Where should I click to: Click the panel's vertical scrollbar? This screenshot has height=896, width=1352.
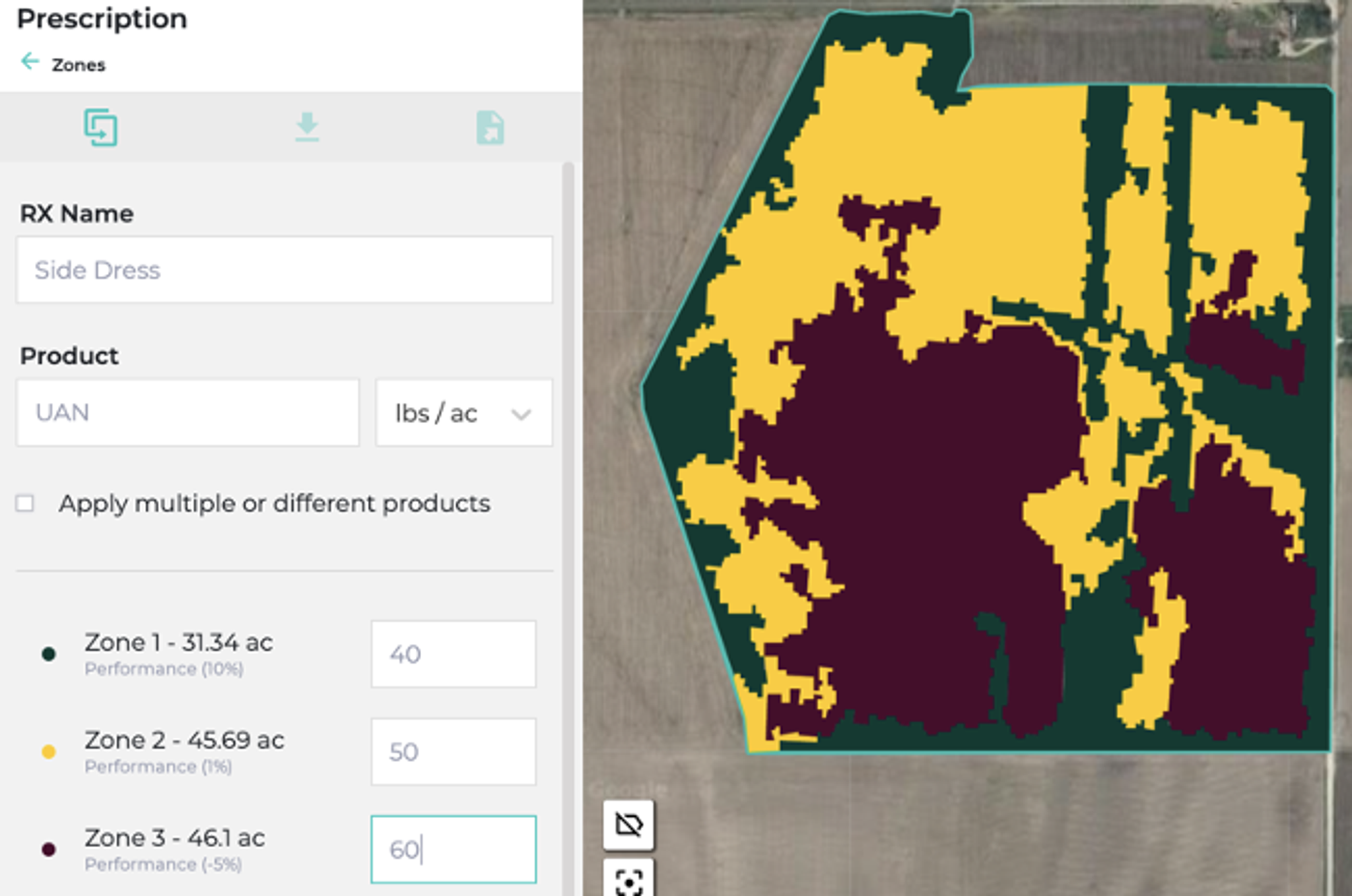tap(568, 462)
